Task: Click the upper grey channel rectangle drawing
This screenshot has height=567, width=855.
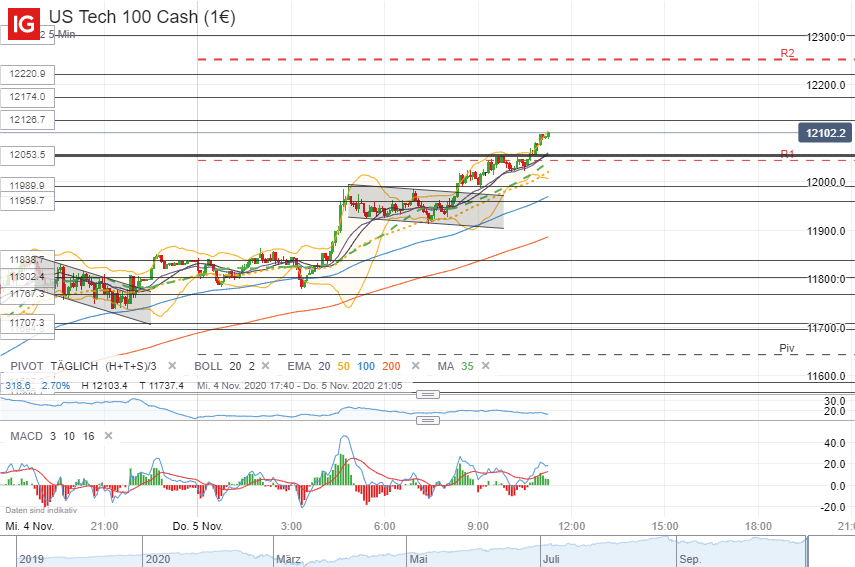Action: point(426,207)
